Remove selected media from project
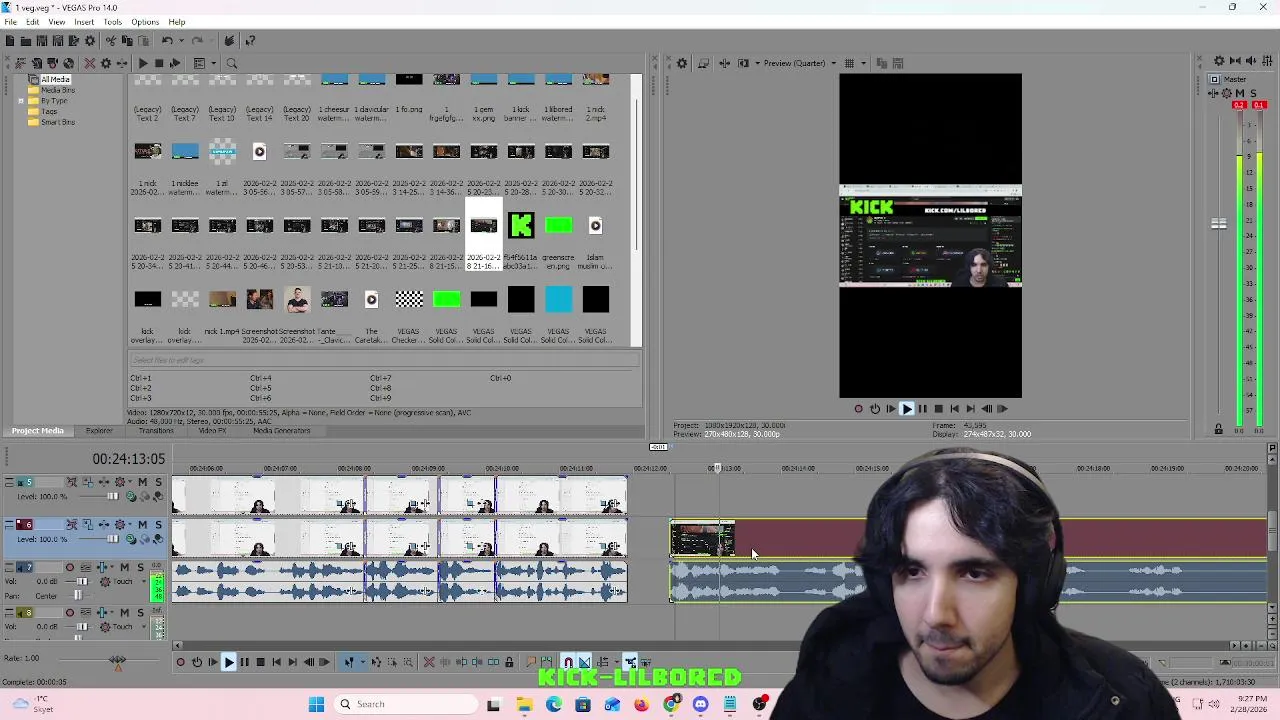Viewport: 1280px width, 720px height. tap(89, 63)
